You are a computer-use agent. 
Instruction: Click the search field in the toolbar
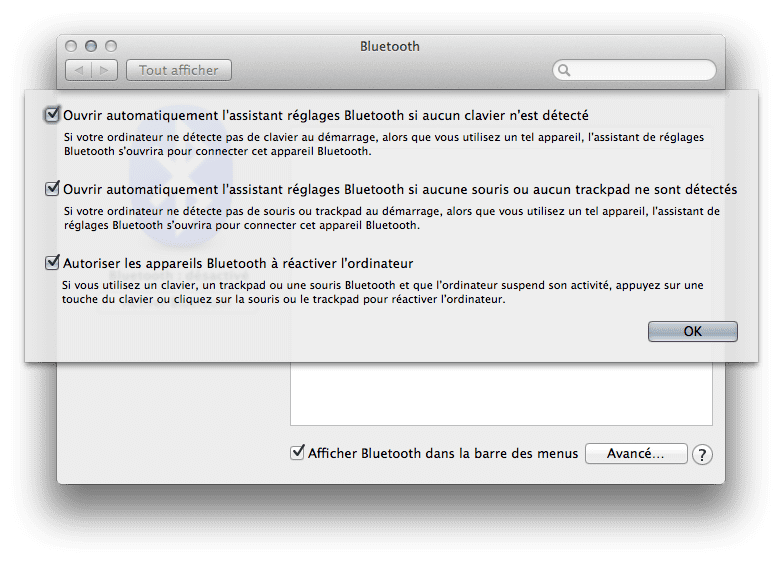tap(634, 70)
